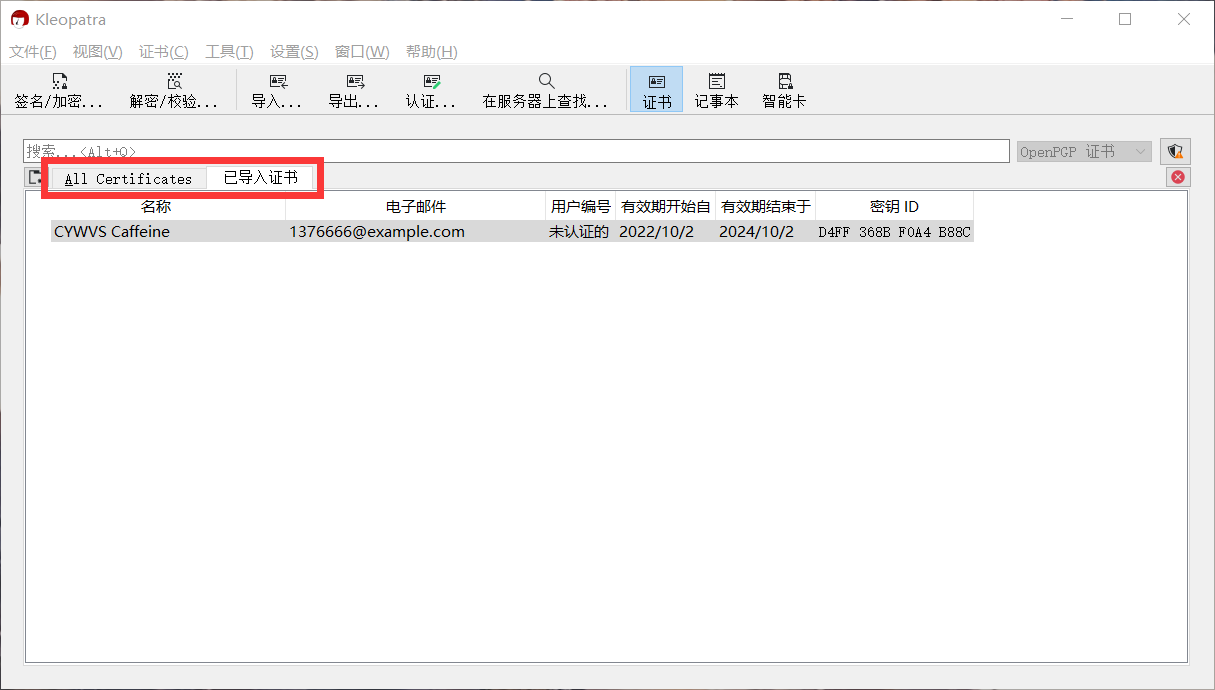Switch to the 已导入证书 tab
The height and width of the screenshot is (690, 1215).
(259, 178)
